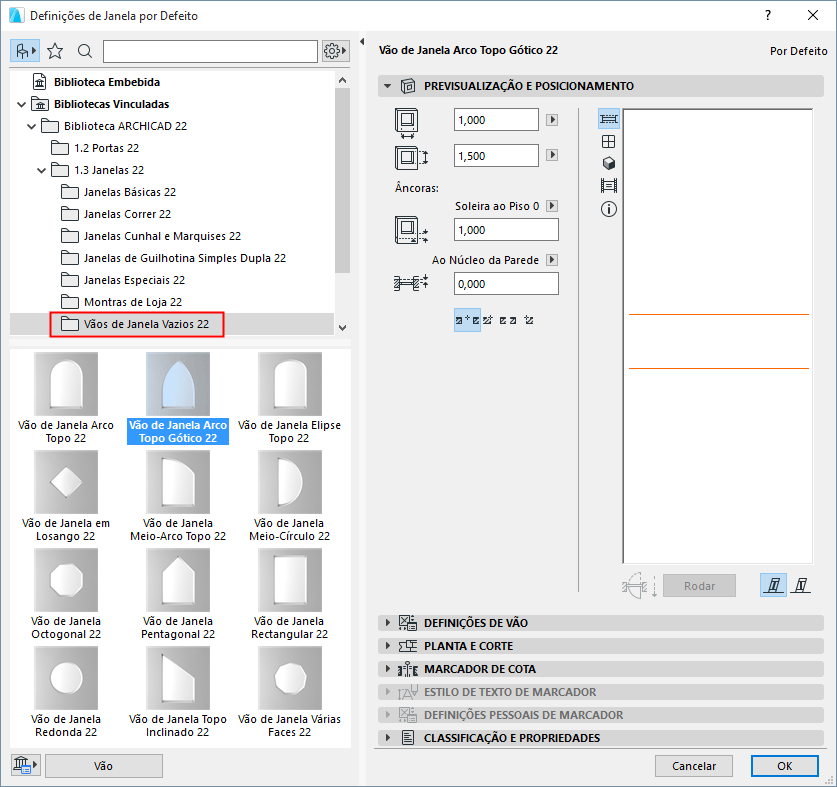Open the library manager icon menu
837x787 pixels.
[25, 765]
